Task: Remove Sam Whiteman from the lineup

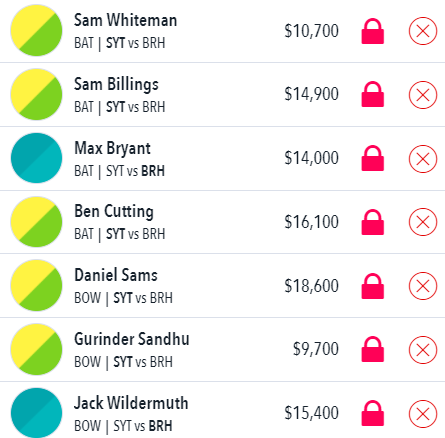Action: [423, 31]
